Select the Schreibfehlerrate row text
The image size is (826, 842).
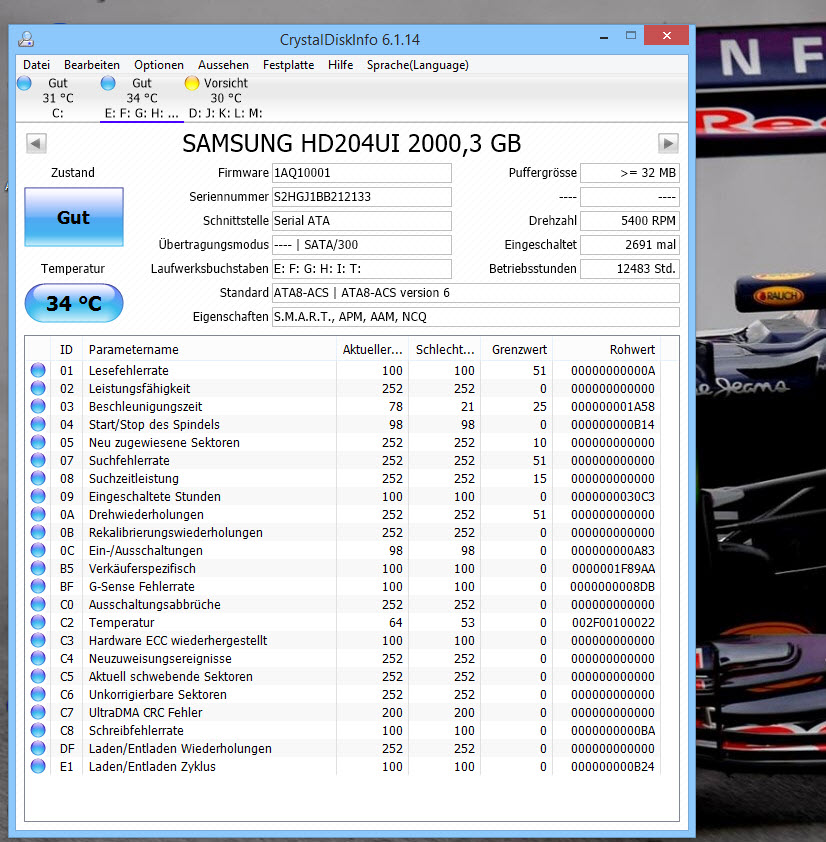136,731
